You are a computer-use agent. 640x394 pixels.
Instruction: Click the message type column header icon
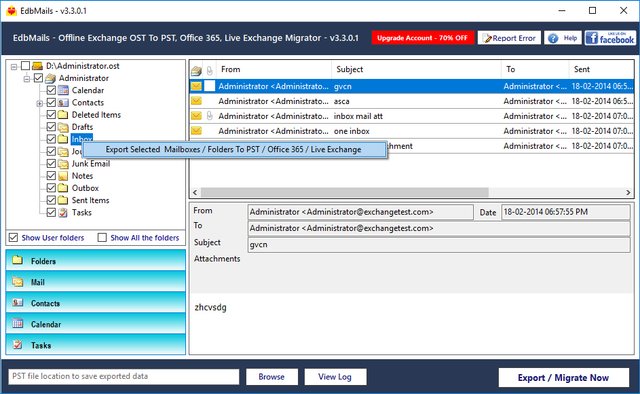[x=196, y=71]
